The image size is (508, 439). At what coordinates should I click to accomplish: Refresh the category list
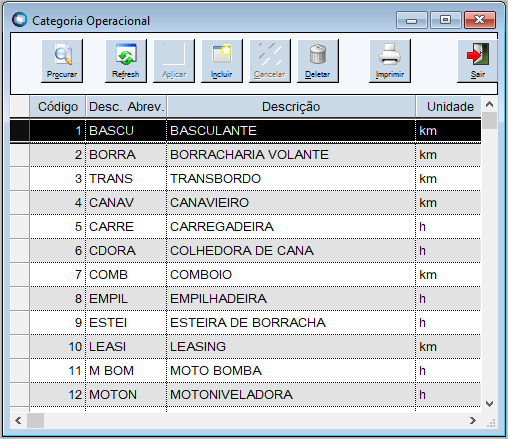coord(126,61)
